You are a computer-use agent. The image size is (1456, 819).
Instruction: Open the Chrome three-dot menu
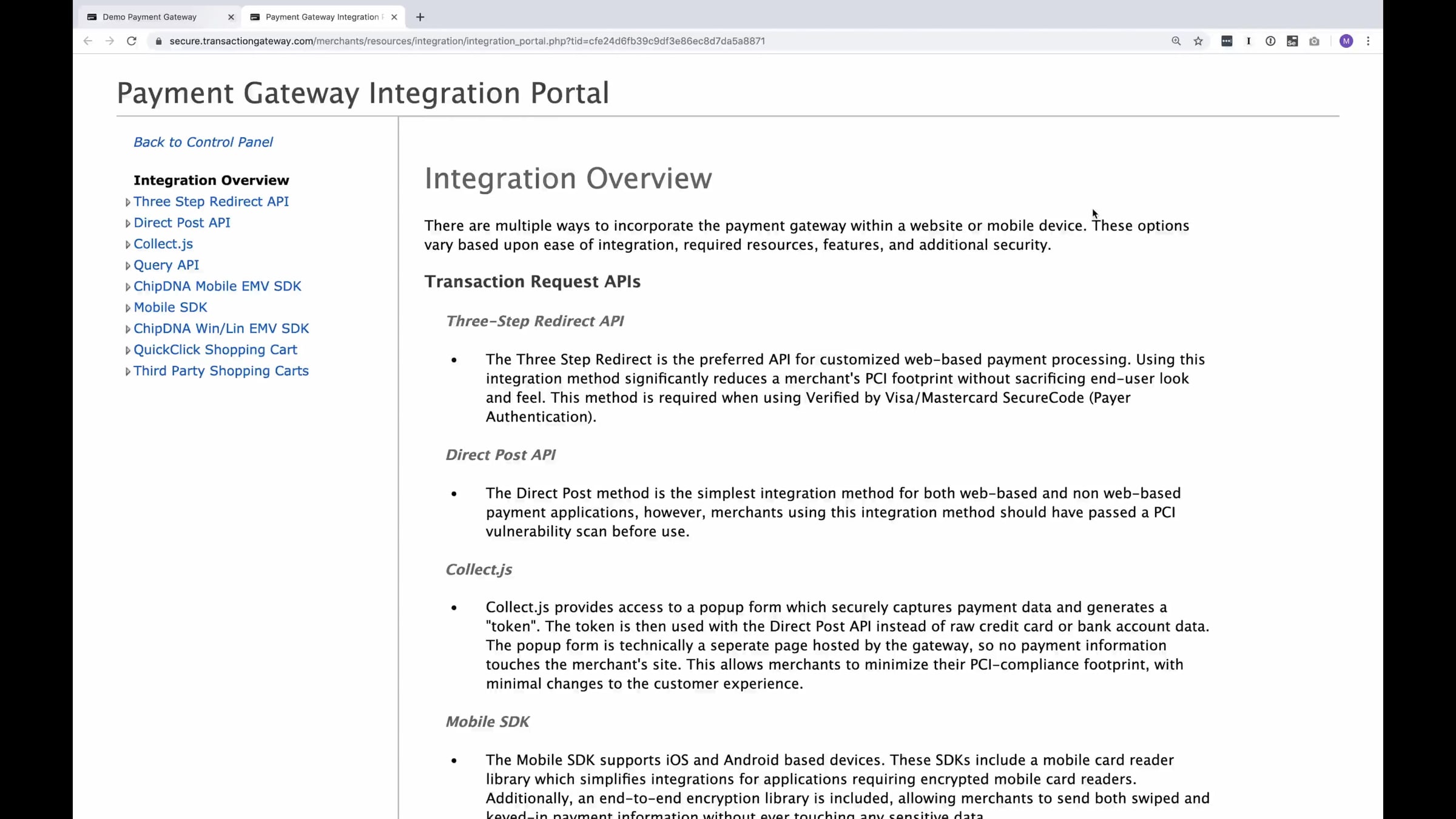(1368, 41)
